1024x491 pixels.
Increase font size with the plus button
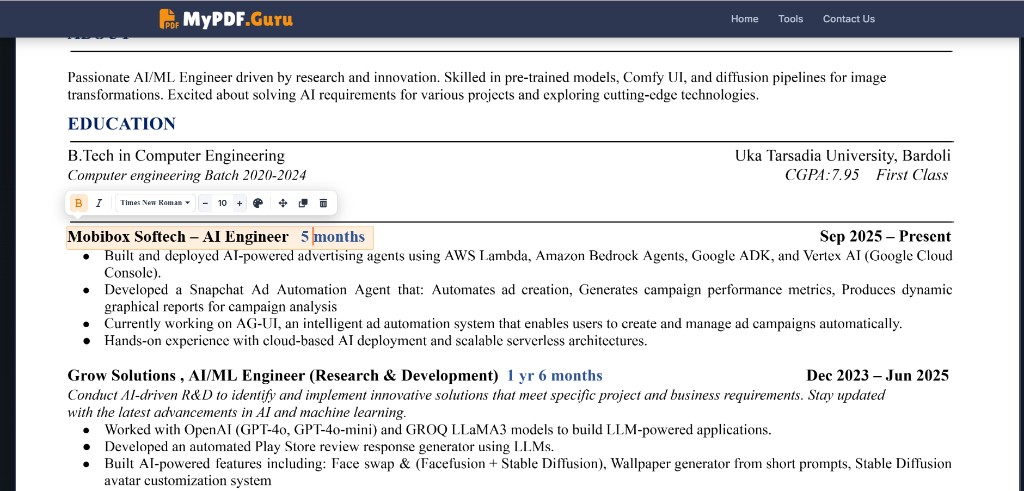[x=239, y=203]
